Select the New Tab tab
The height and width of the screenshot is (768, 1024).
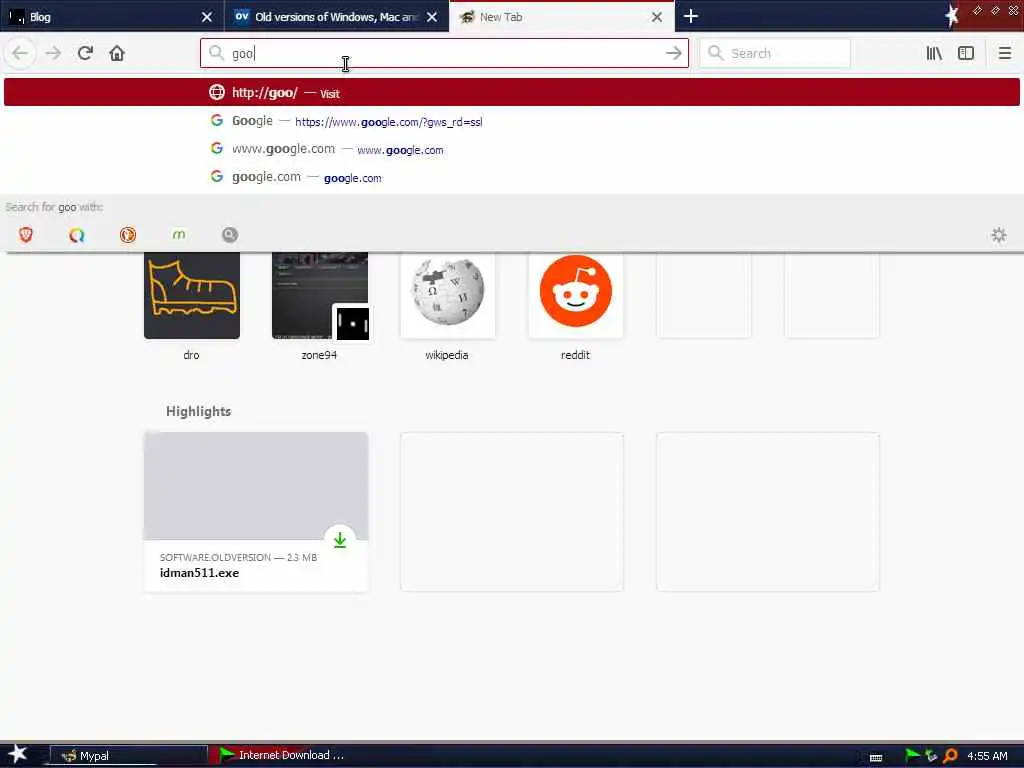562,16
